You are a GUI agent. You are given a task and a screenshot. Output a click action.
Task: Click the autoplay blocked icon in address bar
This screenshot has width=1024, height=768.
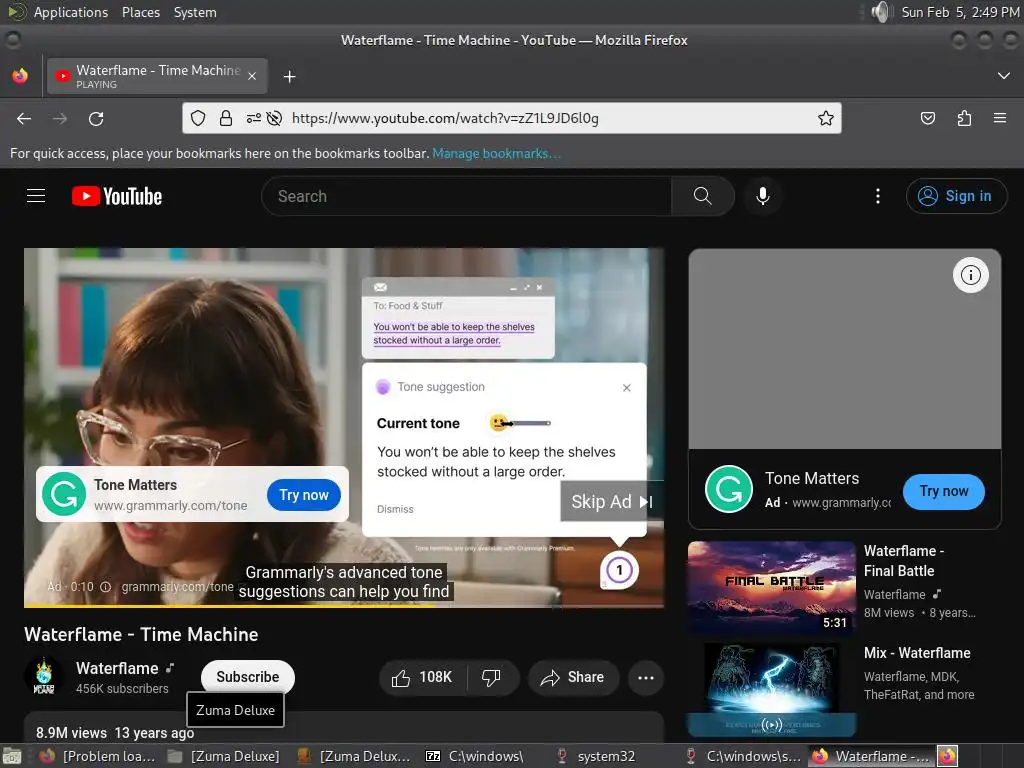tap(275, 118)
